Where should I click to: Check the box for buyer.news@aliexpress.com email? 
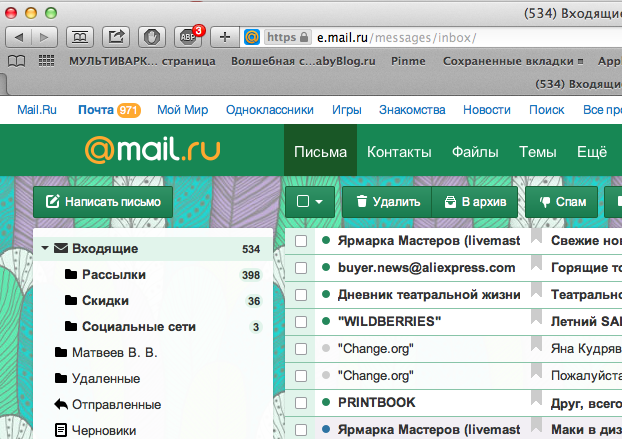click(300, 268)
